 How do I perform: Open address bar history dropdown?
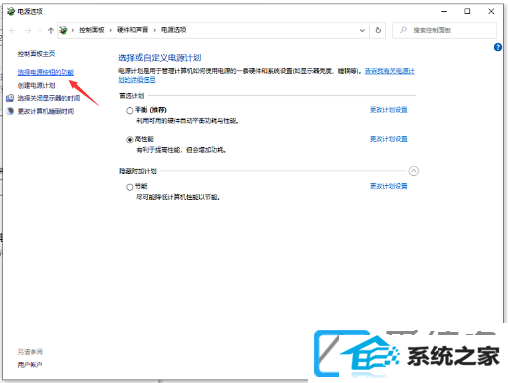coord(362,30)
